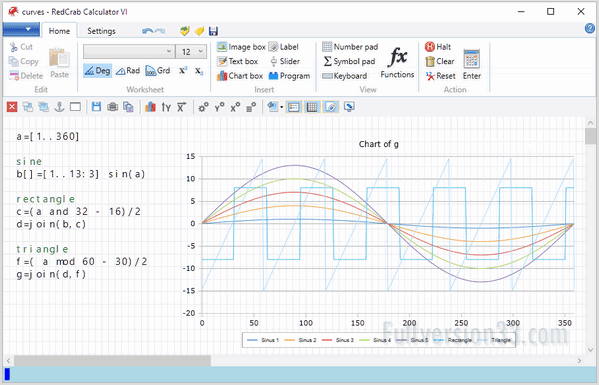Toggle the highlighted link chart button
This screenshot has height=385, width=599.
pos(331,107)
